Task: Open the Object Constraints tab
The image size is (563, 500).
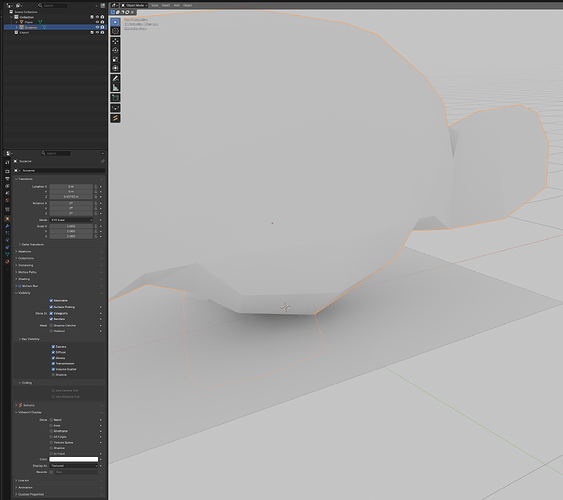Action: point(7,247)
